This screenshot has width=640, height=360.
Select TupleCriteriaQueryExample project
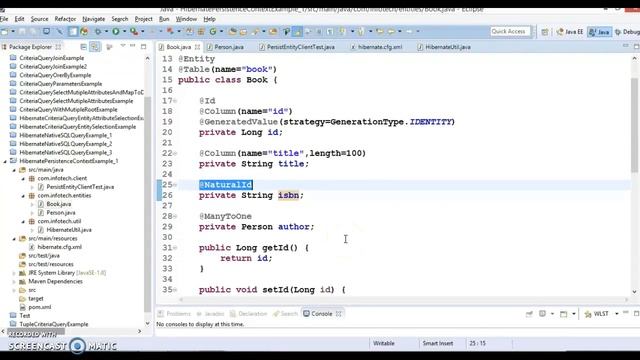(x=53, y=324)
